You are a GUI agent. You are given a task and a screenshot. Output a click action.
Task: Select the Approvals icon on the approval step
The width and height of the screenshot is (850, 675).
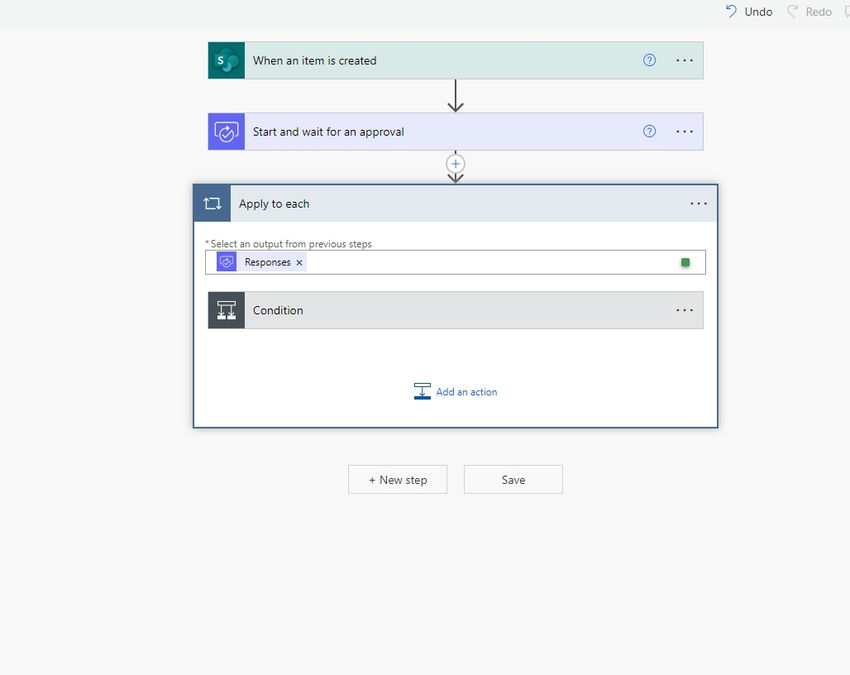click(225, 131)
